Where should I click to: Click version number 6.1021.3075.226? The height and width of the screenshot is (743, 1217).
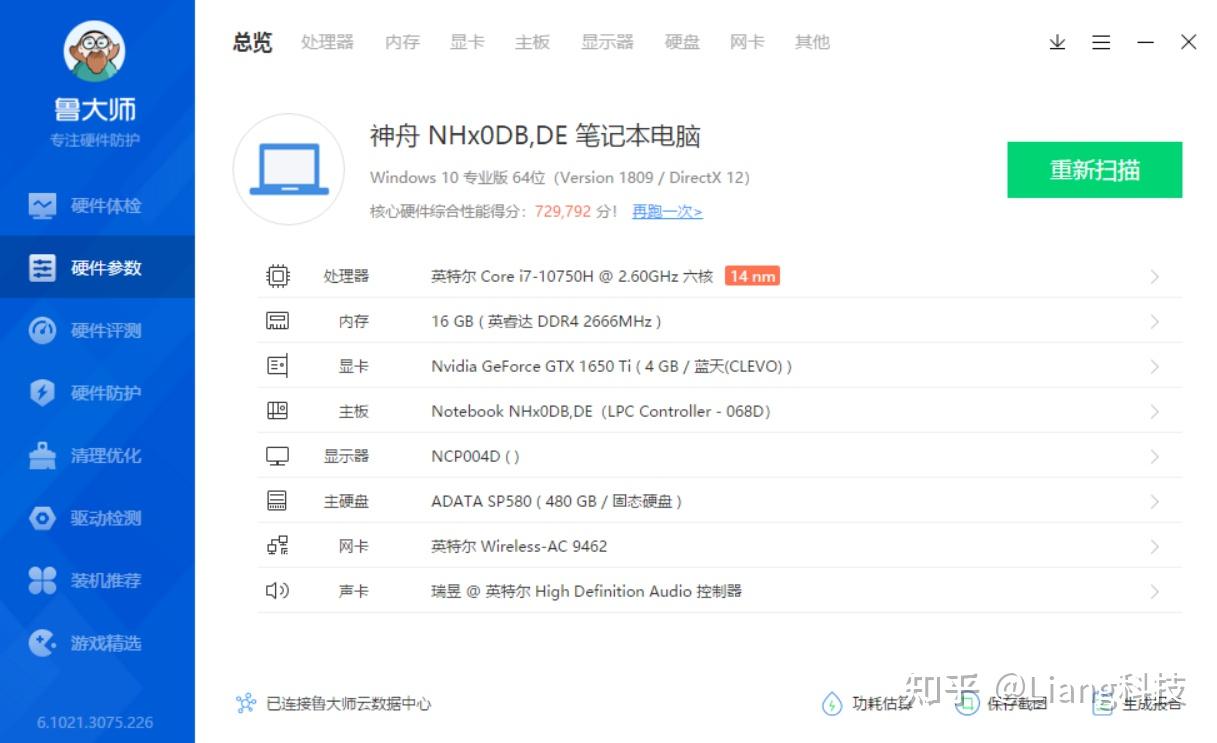[x=95, y=722]
